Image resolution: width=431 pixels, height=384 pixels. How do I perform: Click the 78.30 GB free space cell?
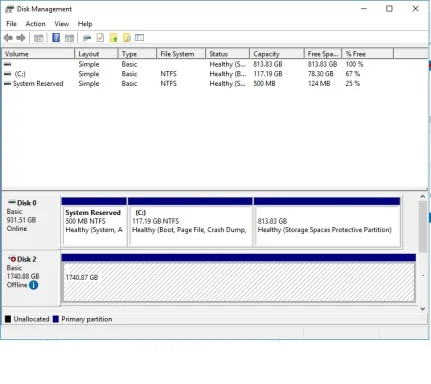coord(321,74)
